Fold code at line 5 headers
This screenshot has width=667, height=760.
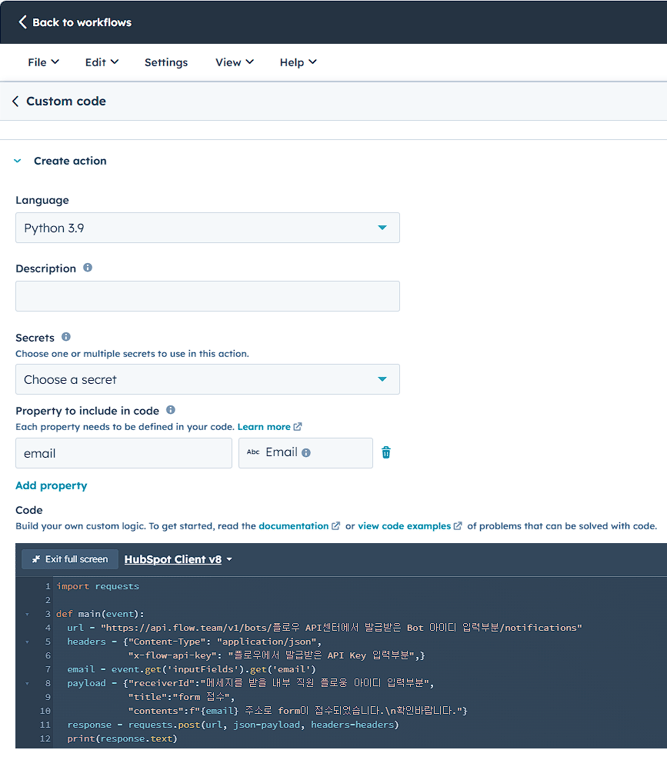(x=27, y=642)
